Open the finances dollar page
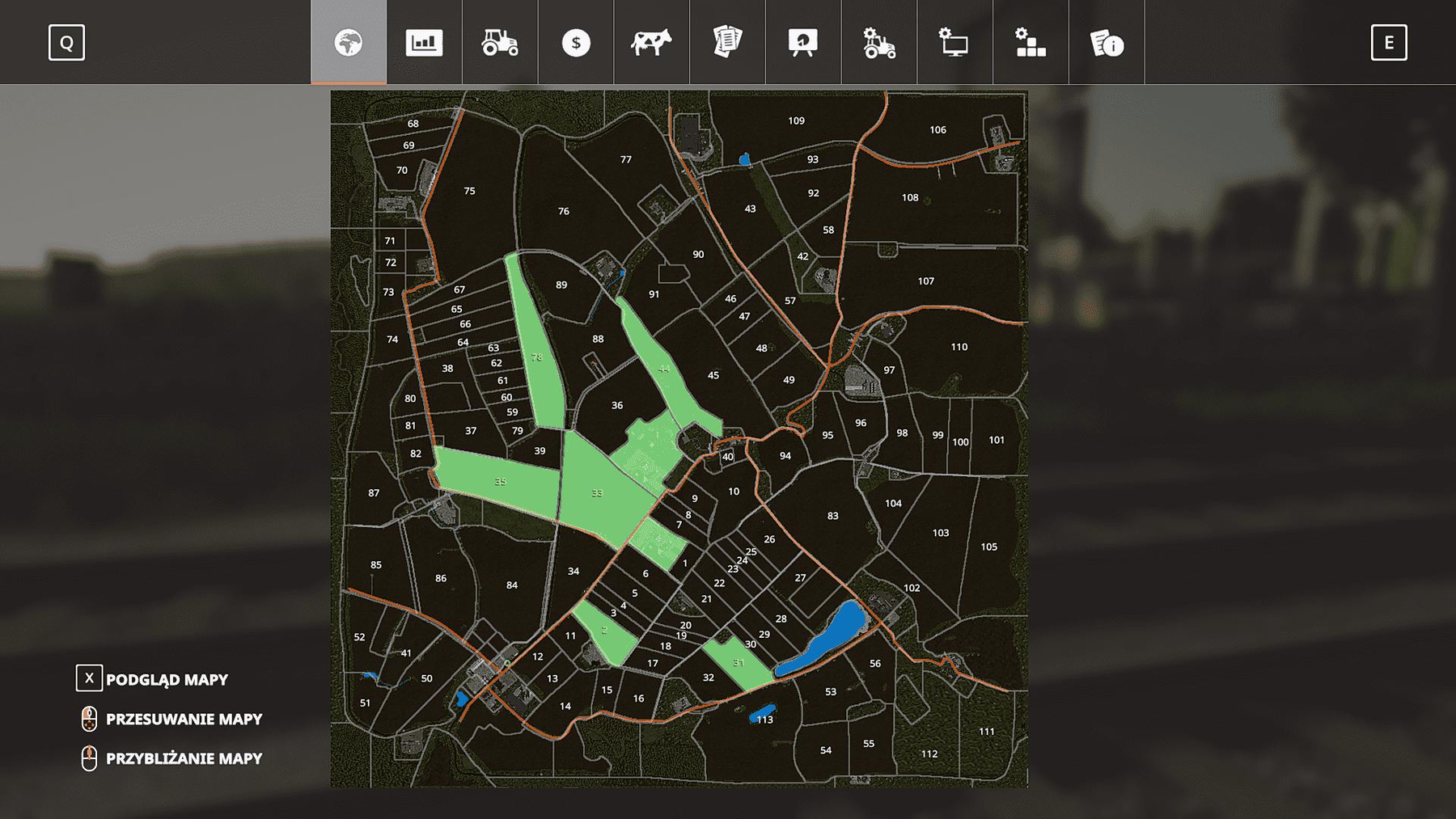Image resolution: width=1456 pixels, height=819 pixels. pos(576,42)
